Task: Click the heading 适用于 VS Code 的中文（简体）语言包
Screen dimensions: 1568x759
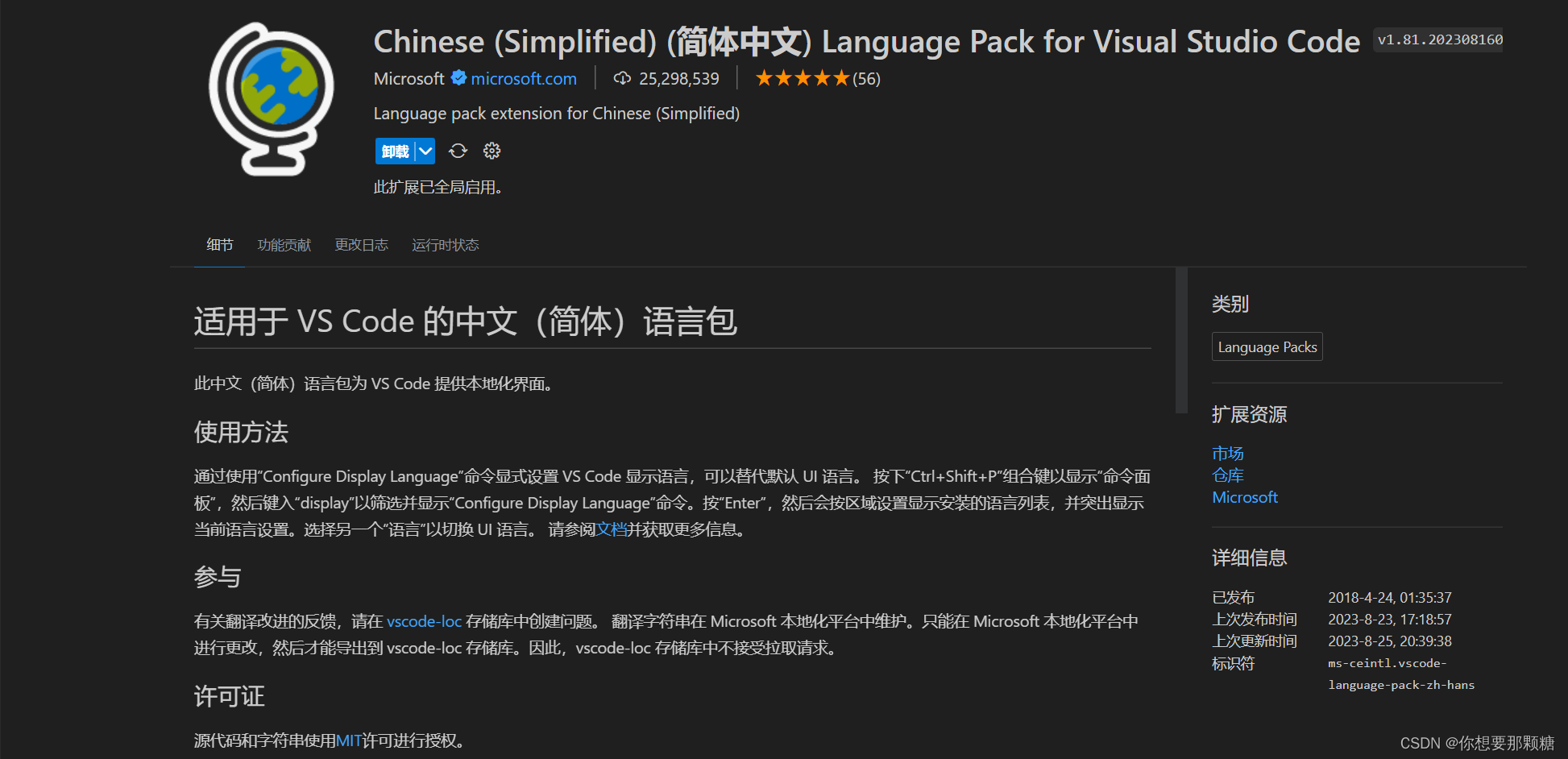Action: pos(466,321)
